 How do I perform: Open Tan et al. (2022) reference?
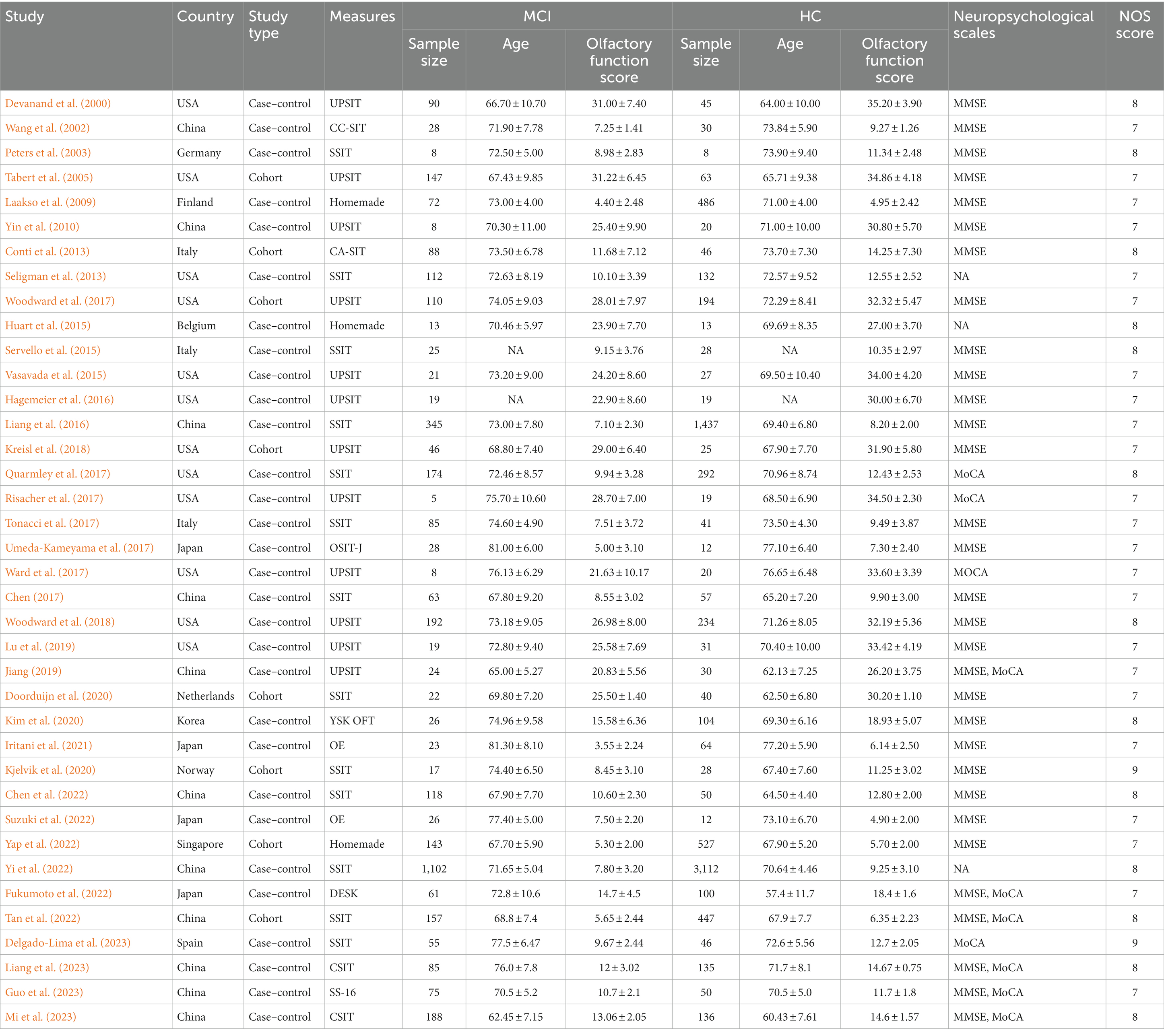click(x=43, y=918)
